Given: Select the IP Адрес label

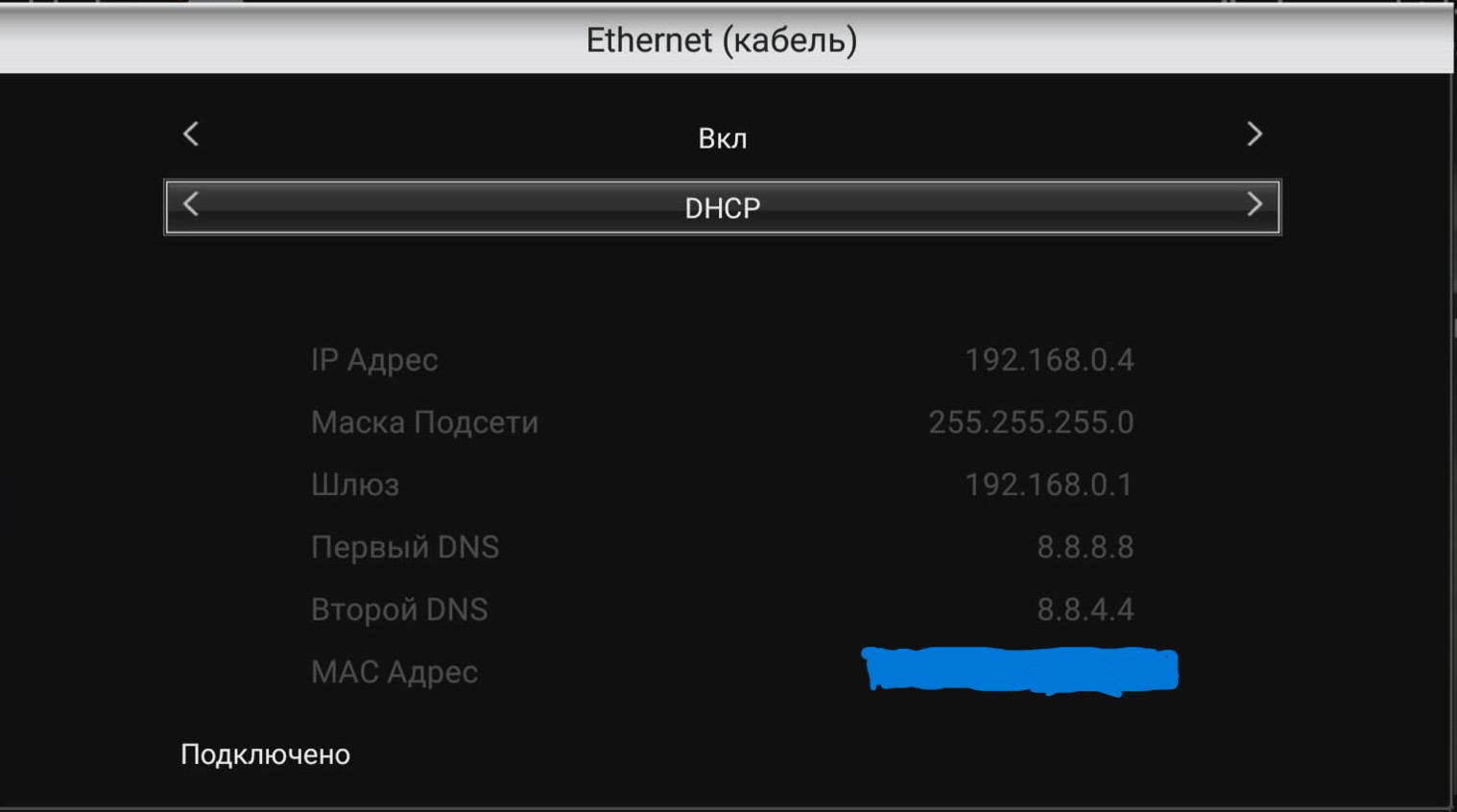Looking at the screenshot, I should pos(374,361).
